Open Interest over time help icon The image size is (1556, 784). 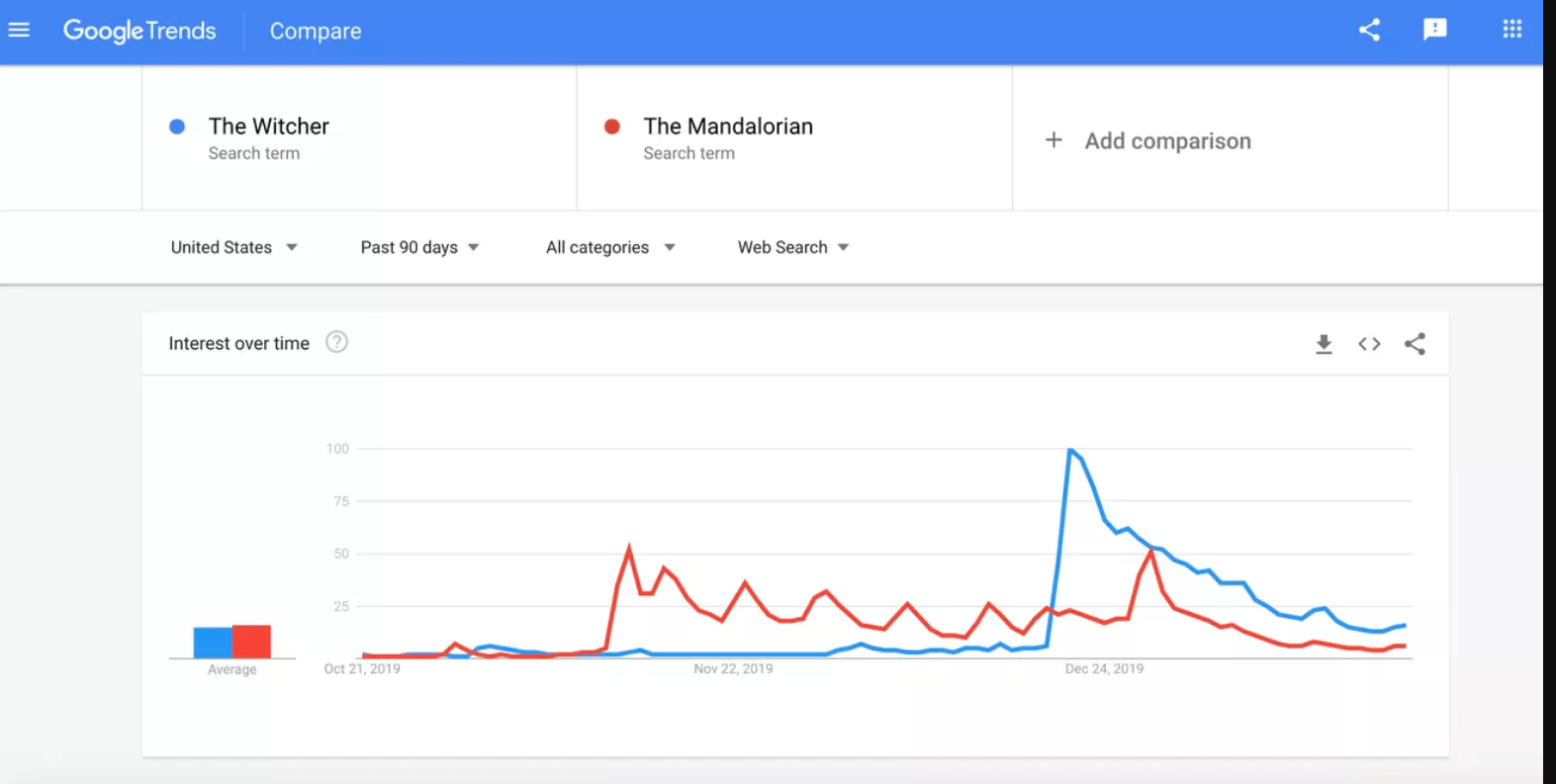click(x=336, y=342)
